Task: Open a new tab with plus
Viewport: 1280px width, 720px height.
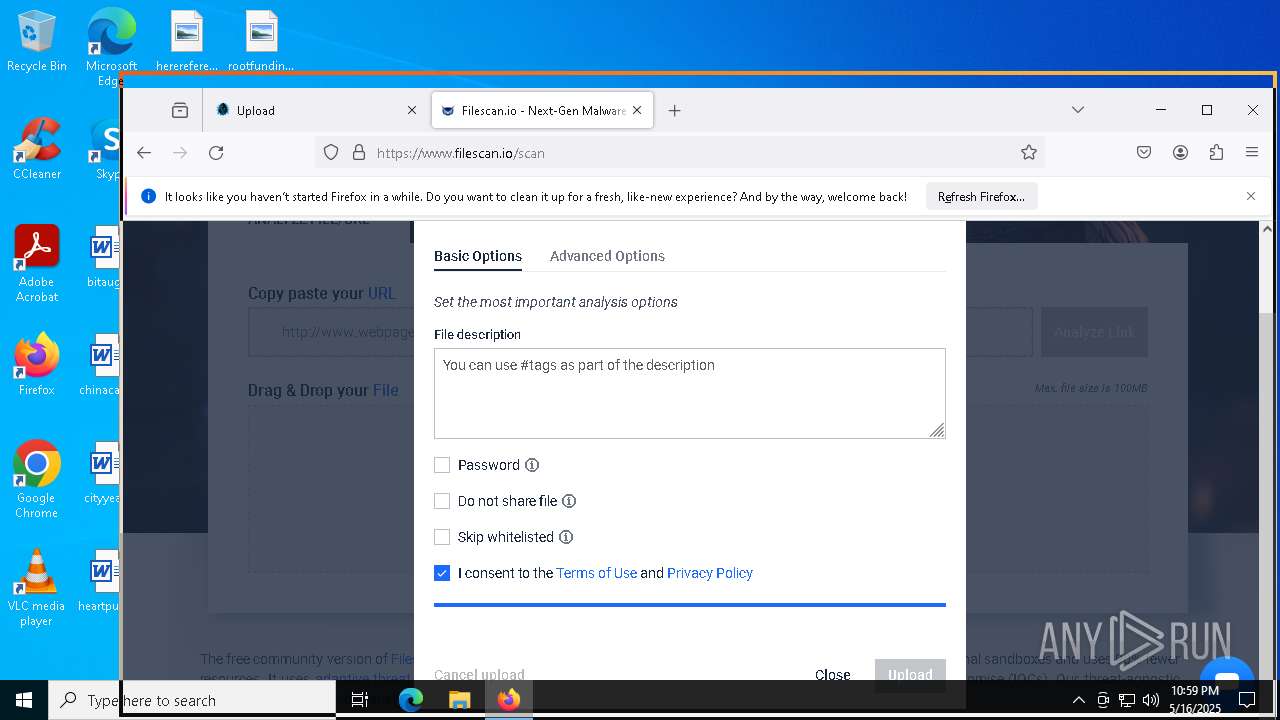Action: (x=674, y=111)
